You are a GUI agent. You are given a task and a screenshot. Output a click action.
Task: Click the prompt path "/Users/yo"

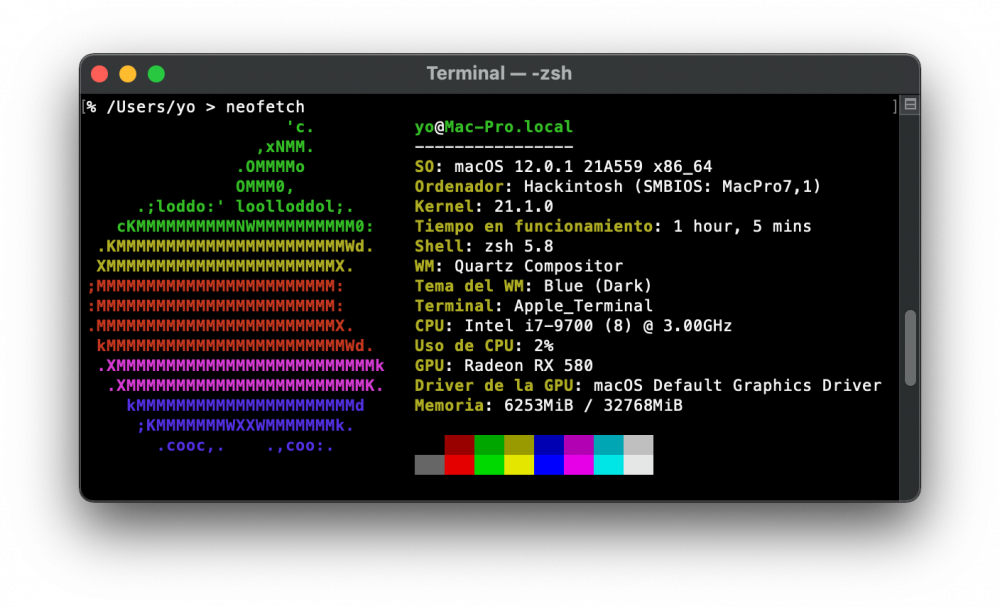click(151, 106)
